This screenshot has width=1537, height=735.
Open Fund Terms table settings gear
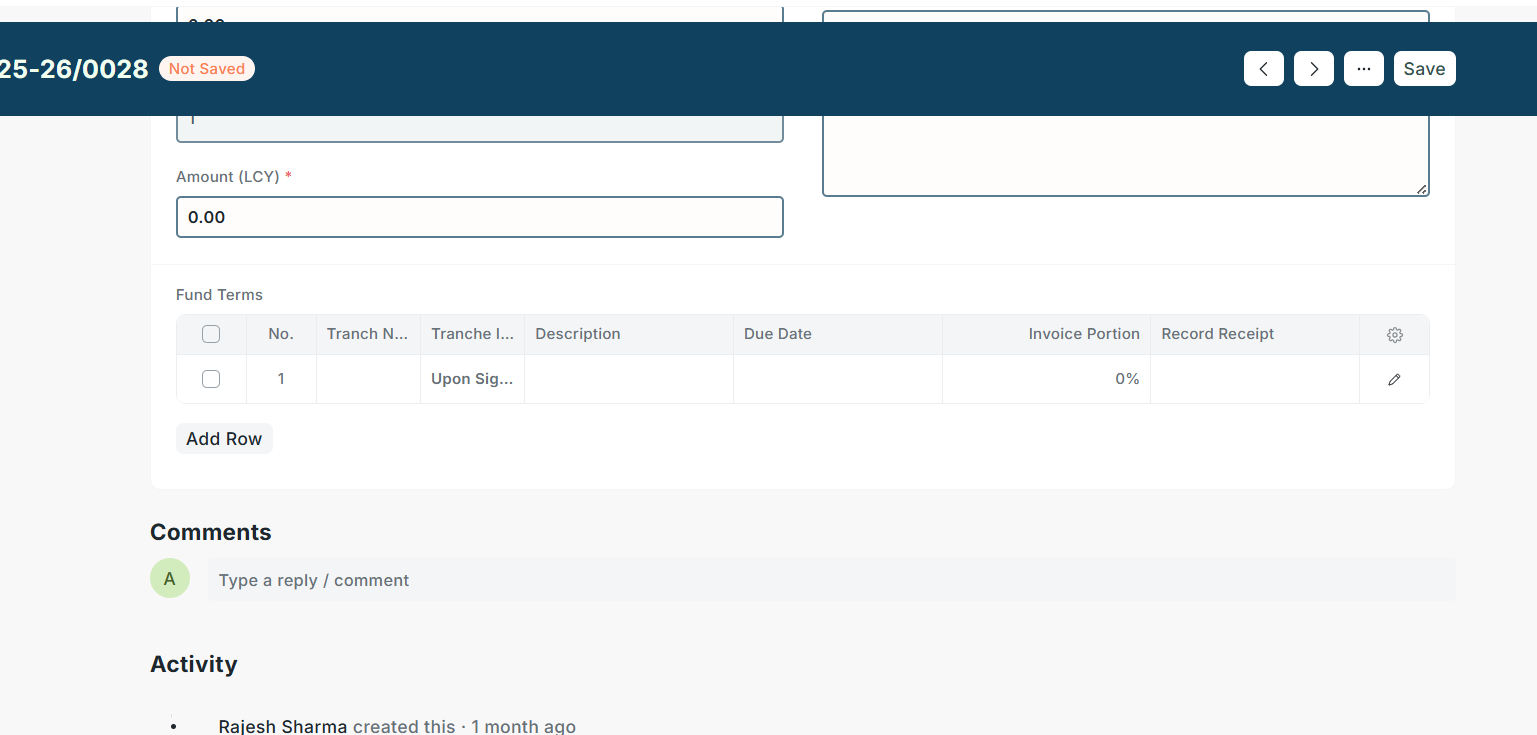(1394, 335)
